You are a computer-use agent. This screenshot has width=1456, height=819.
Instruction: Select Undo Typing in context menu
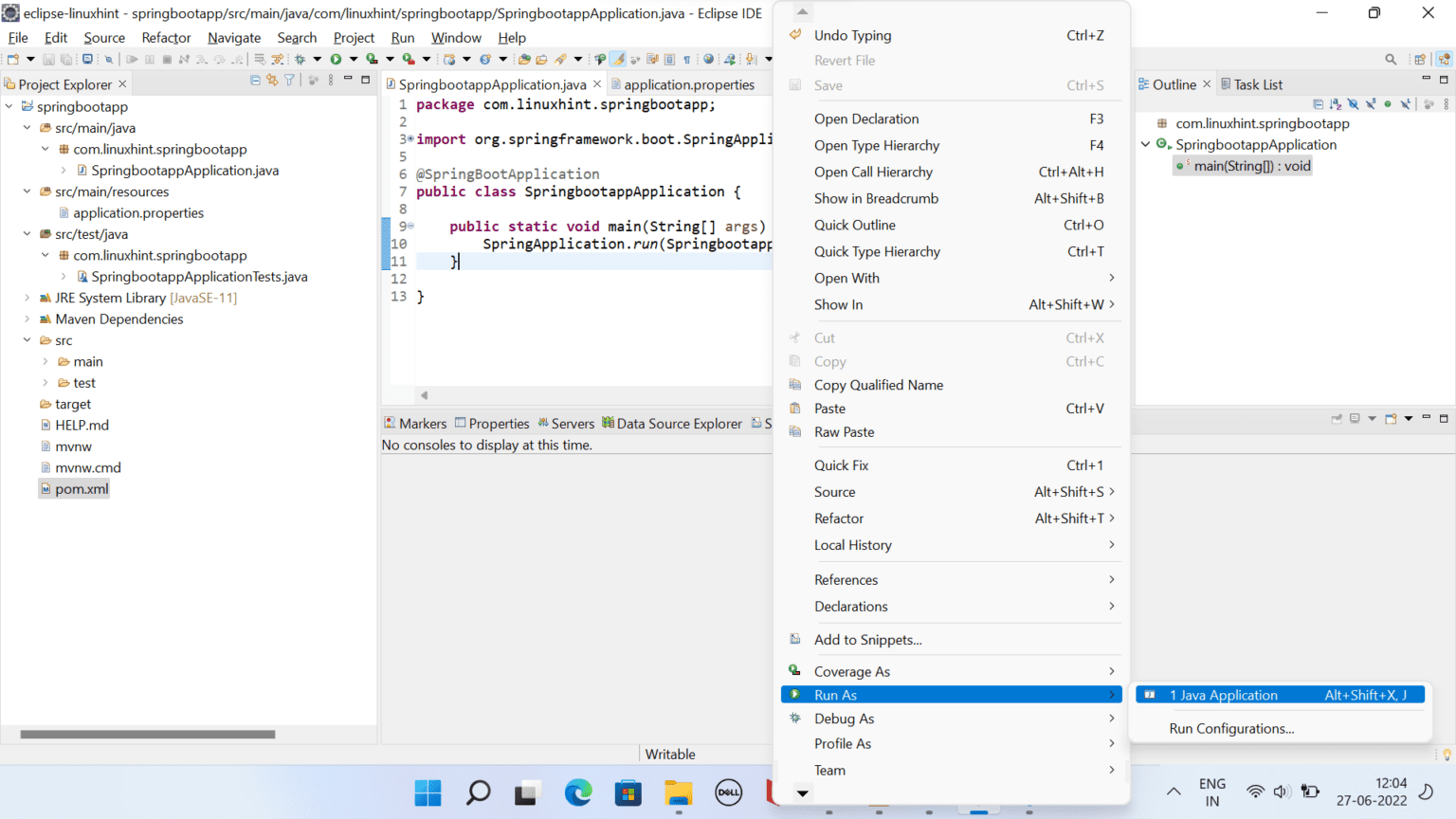952,35
